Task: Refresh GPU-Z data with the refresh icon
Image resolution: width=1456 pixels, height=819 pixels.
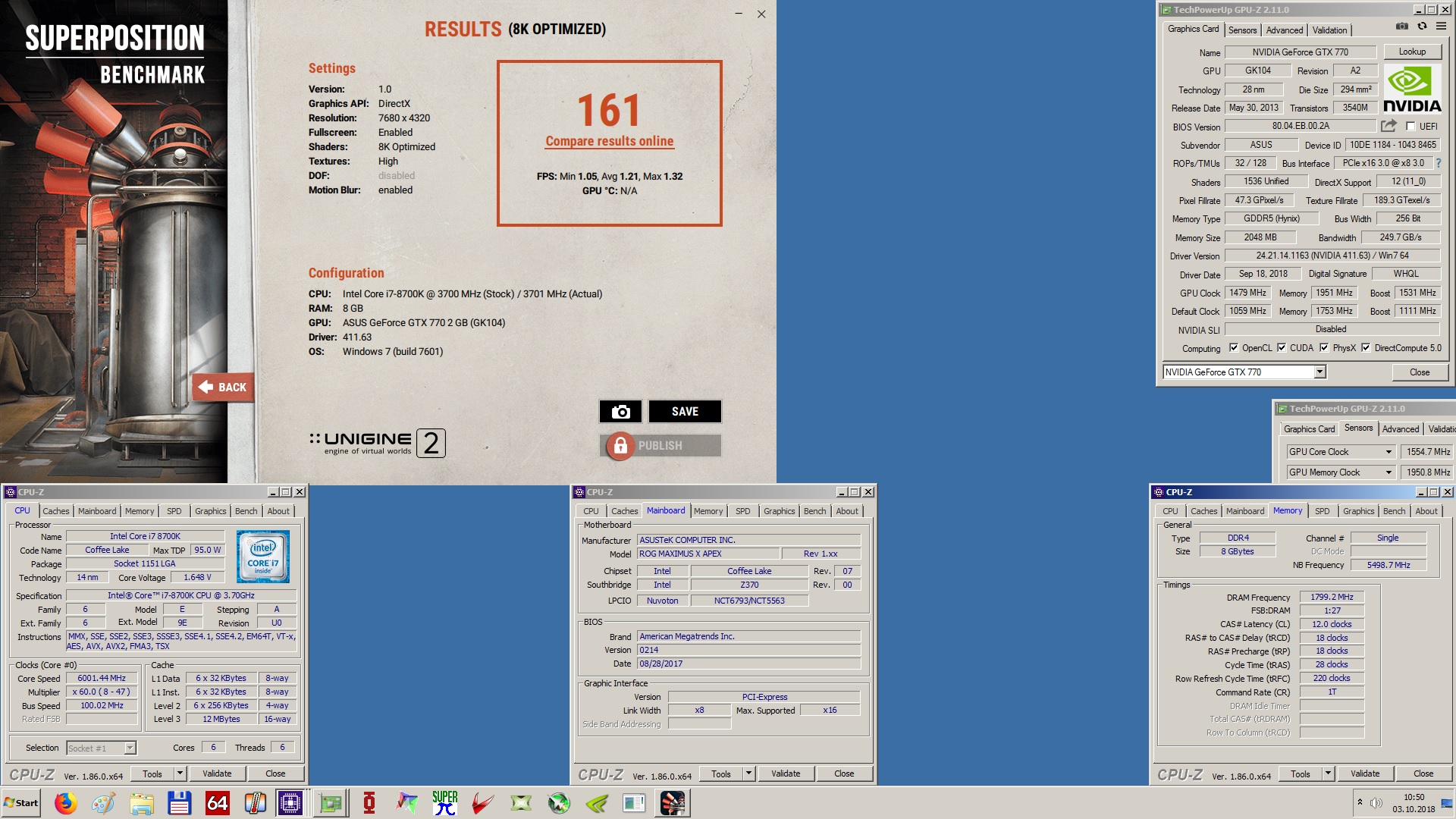Action: 1422,26
